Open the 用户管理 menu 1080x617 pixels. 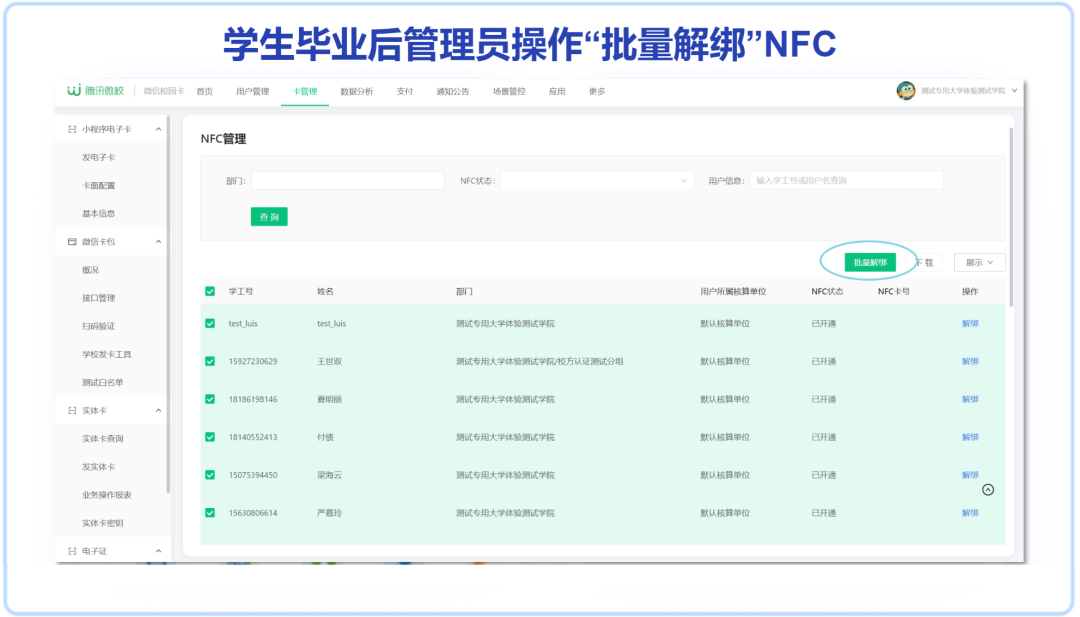(x=254, y=91)
